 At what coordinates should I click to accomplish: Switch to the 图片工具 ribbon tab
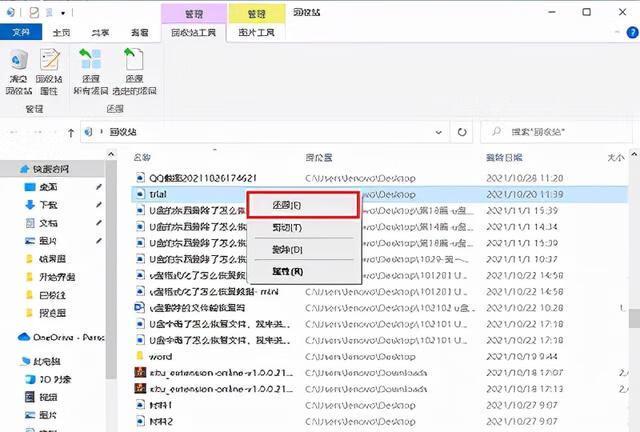[254, 32]
